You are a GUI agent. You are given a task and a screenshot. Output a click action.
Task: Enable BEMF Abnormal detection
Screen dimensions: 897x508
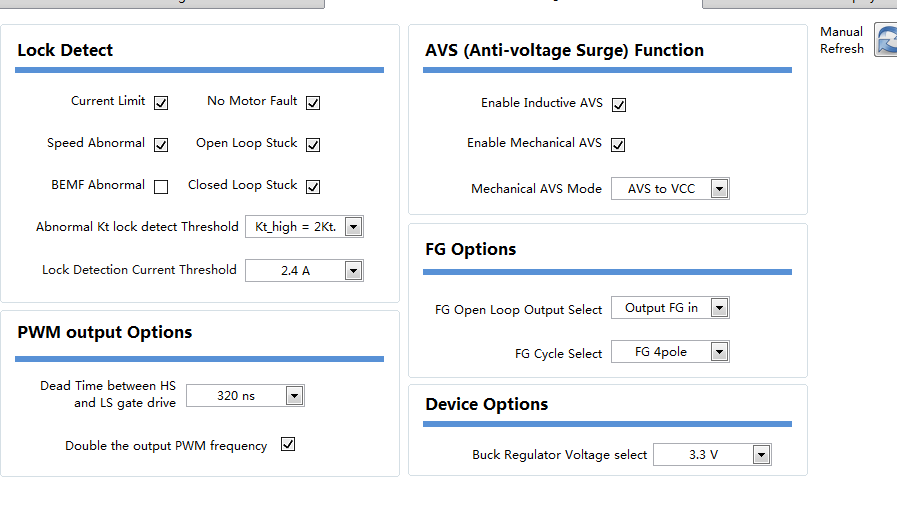pyautogui.click(x=161, y=186)
